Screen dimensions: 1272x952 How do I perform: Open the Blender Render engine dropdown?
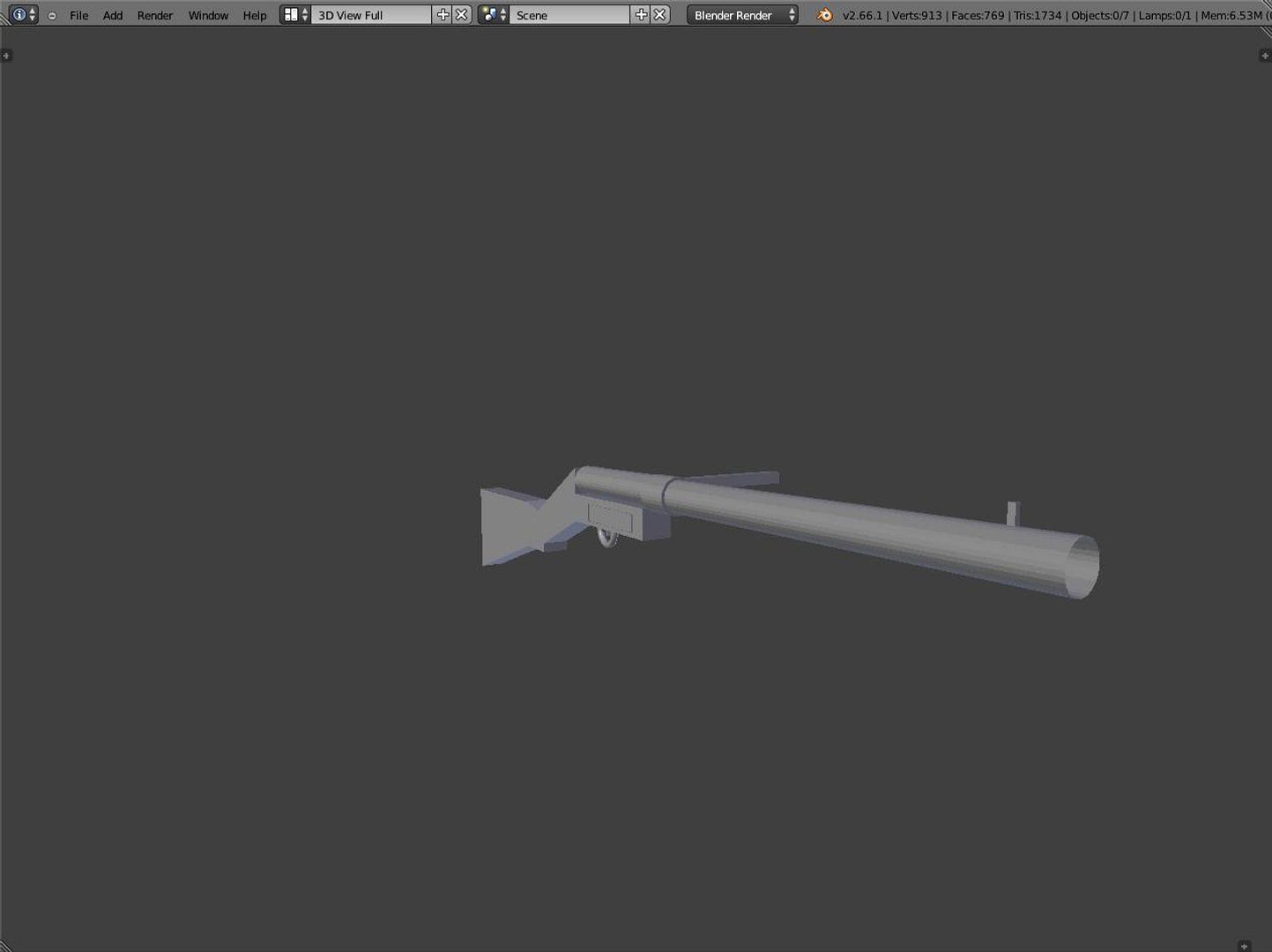point(742,15)
